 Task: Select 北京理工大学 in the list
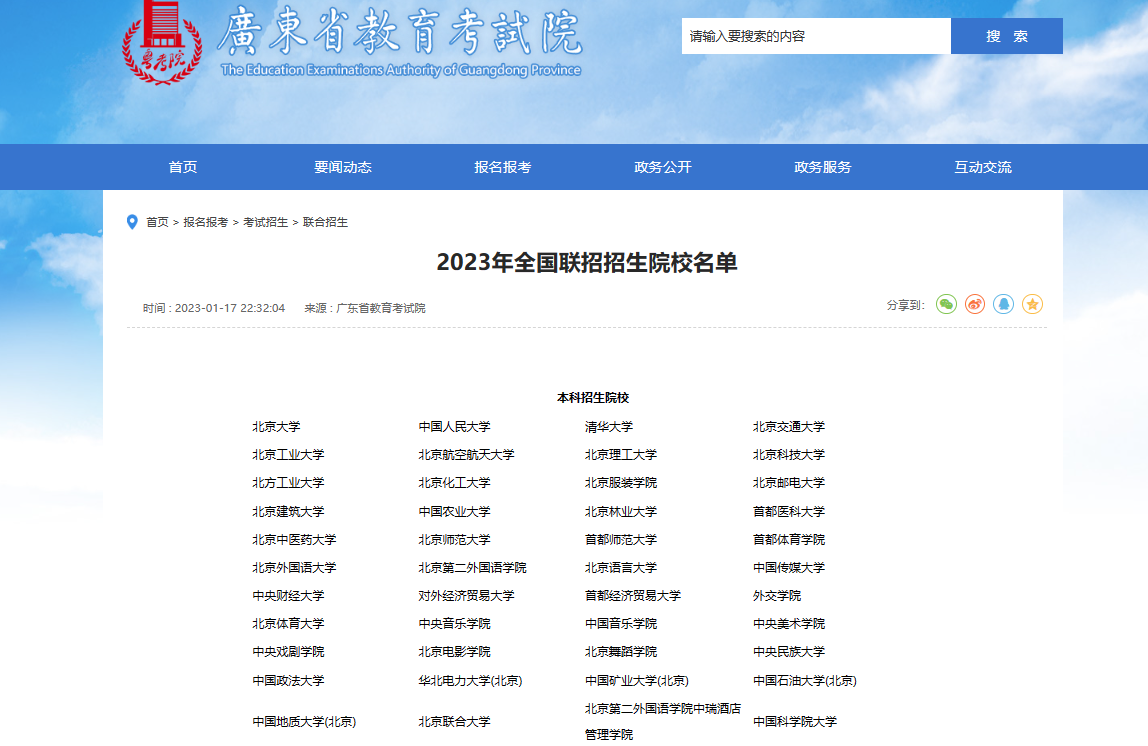click(x=621, y=455)
